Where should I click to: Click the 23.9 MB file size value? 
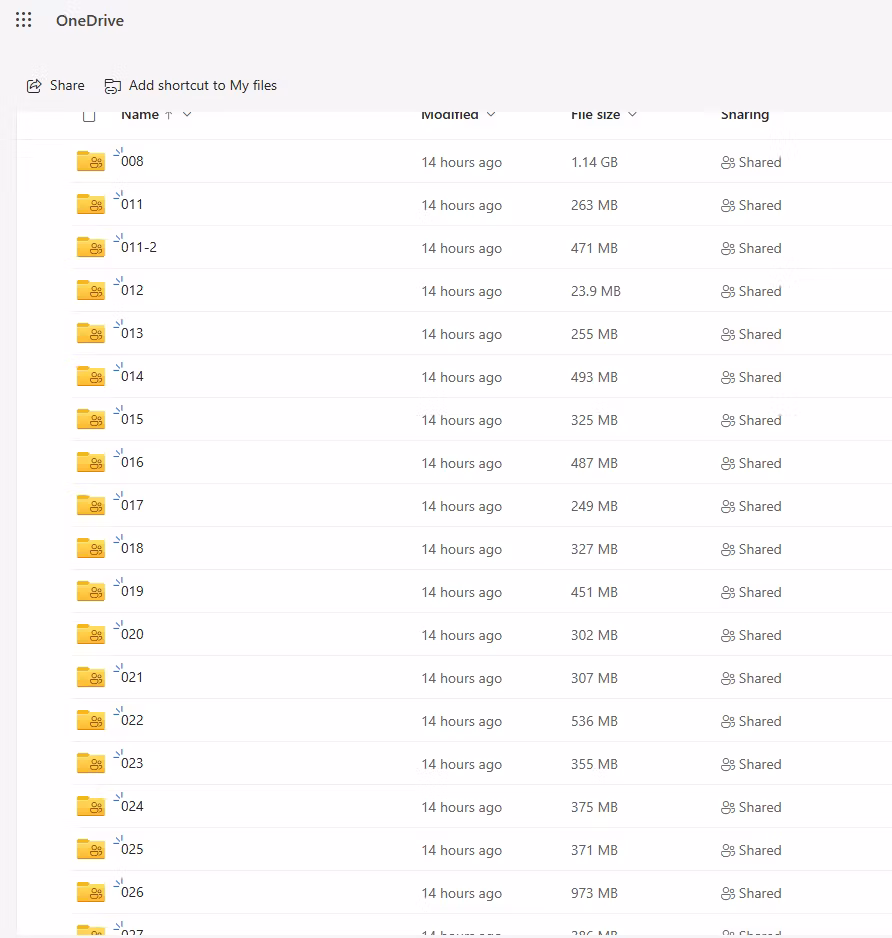click(x=596, y=292)
